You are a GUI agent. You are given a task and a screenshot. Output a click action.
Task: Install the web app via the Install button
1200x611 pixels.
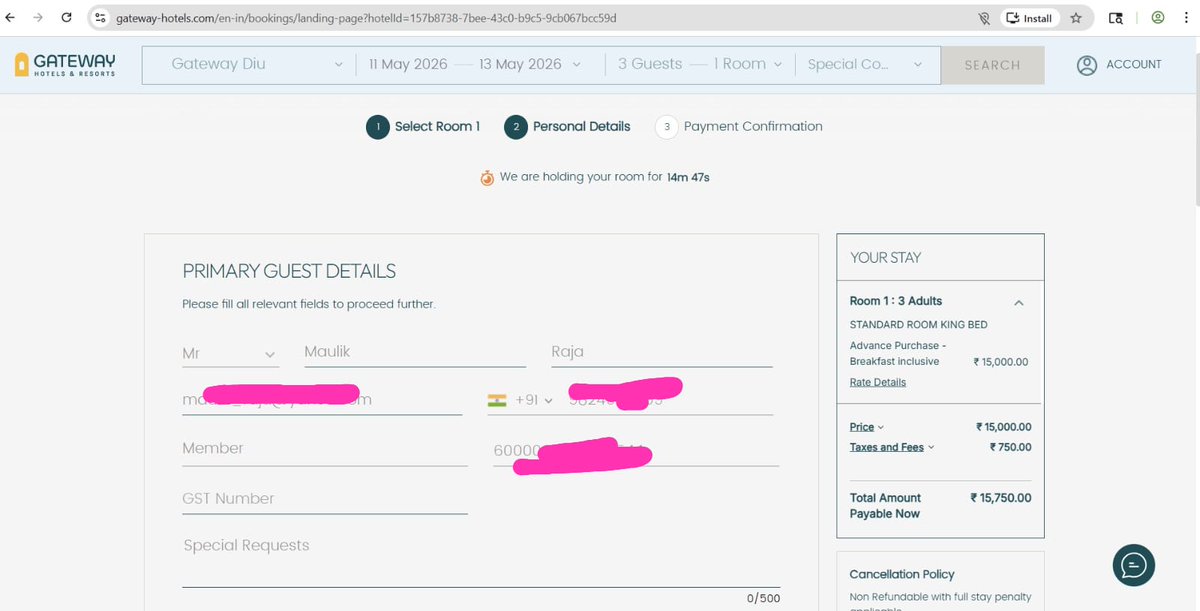click(x=1029, y=18)
